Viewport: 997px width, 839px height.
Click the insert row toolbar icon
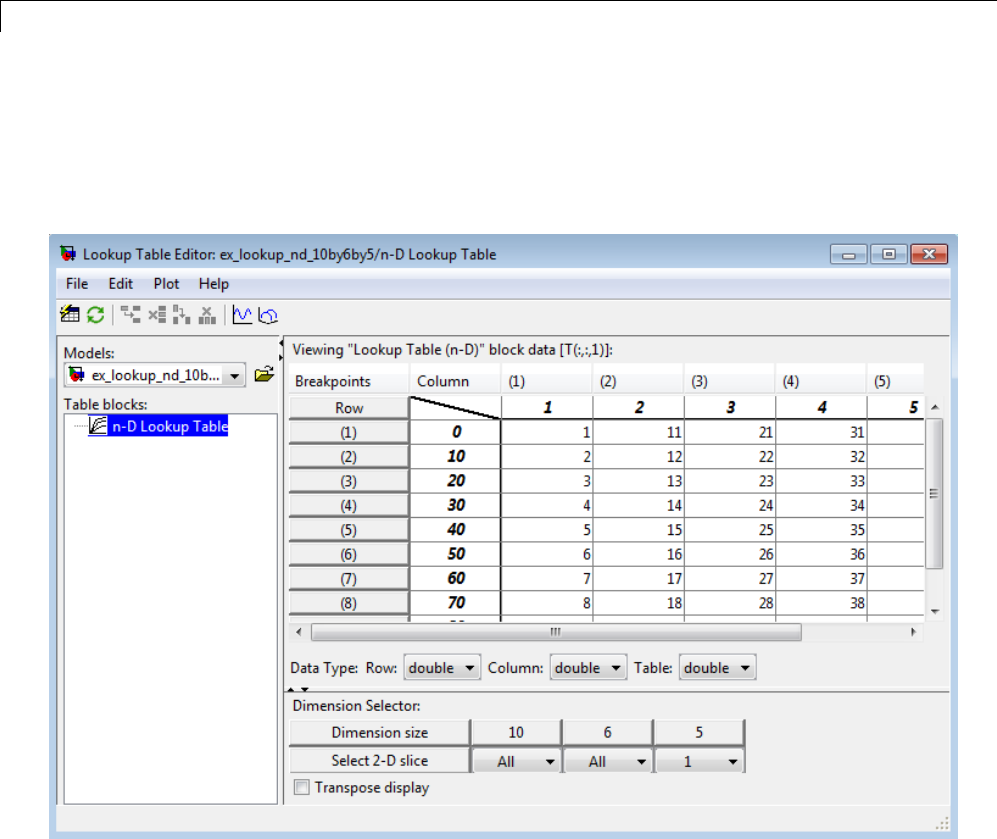(x=130, y=315)
